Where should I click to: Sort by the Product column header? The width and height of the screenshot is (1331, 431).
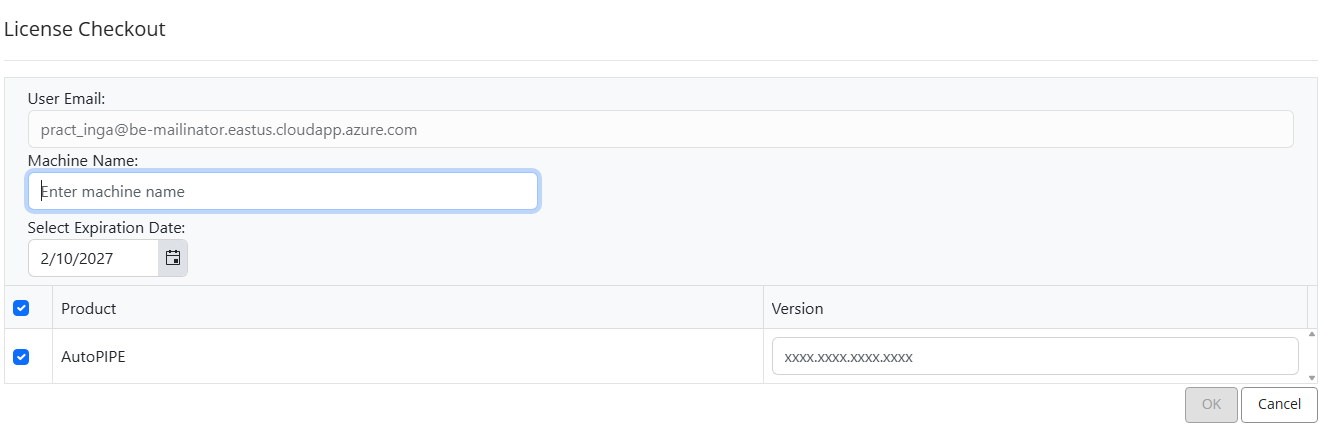coord(89,308)
